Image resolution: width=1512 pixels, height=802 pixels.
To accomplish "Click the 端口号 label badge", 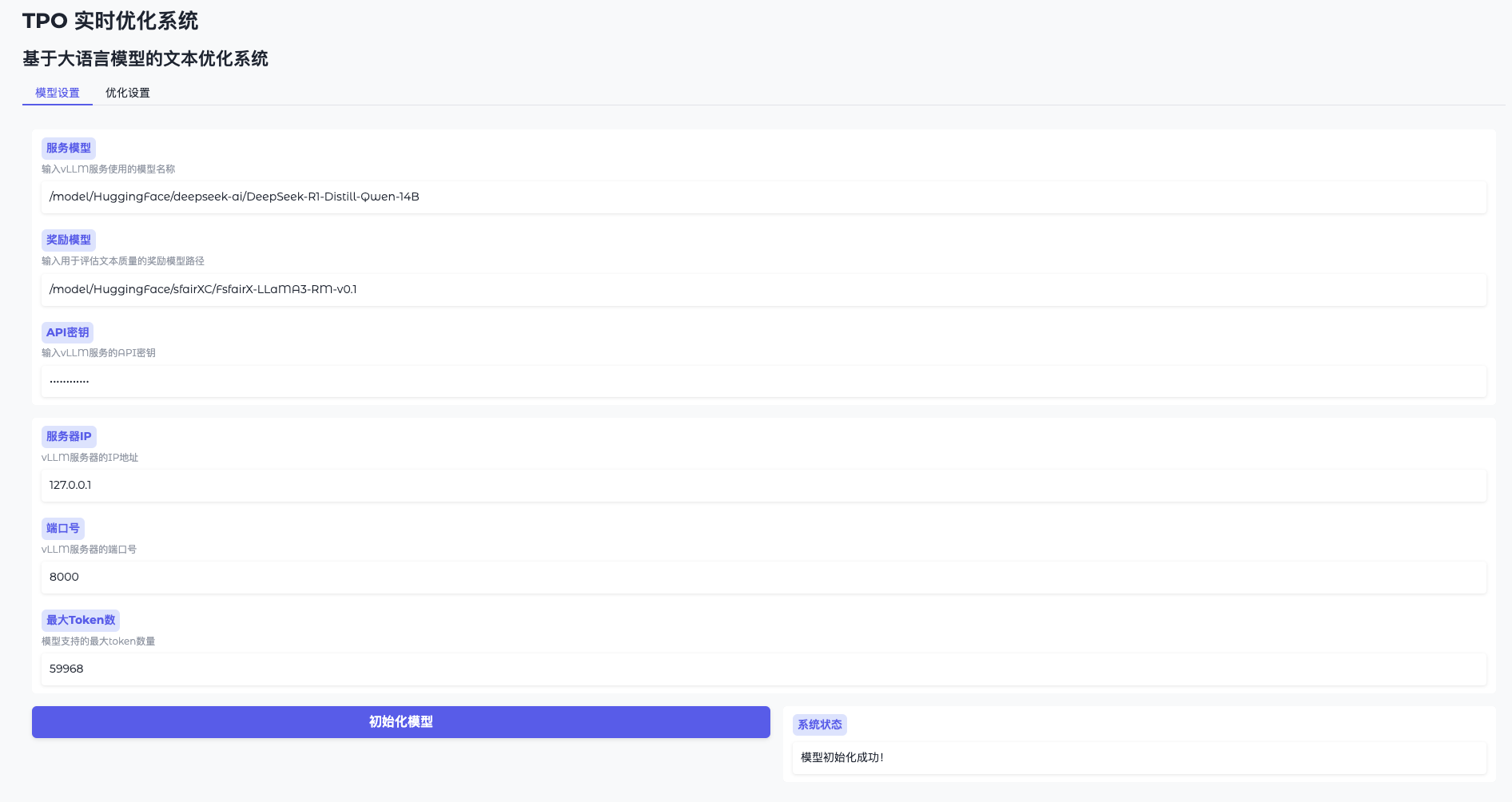I will click(x=63, y=528).
